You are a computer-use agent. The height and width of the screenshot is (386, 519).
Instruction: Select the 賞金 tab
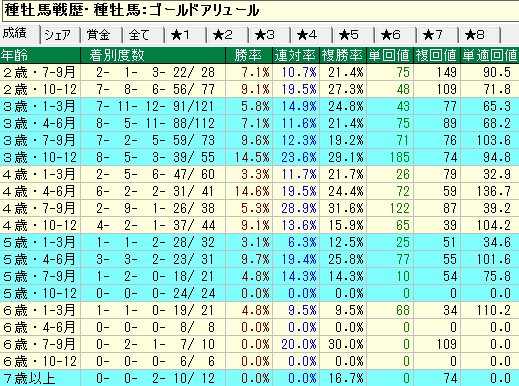coord(102,35)
